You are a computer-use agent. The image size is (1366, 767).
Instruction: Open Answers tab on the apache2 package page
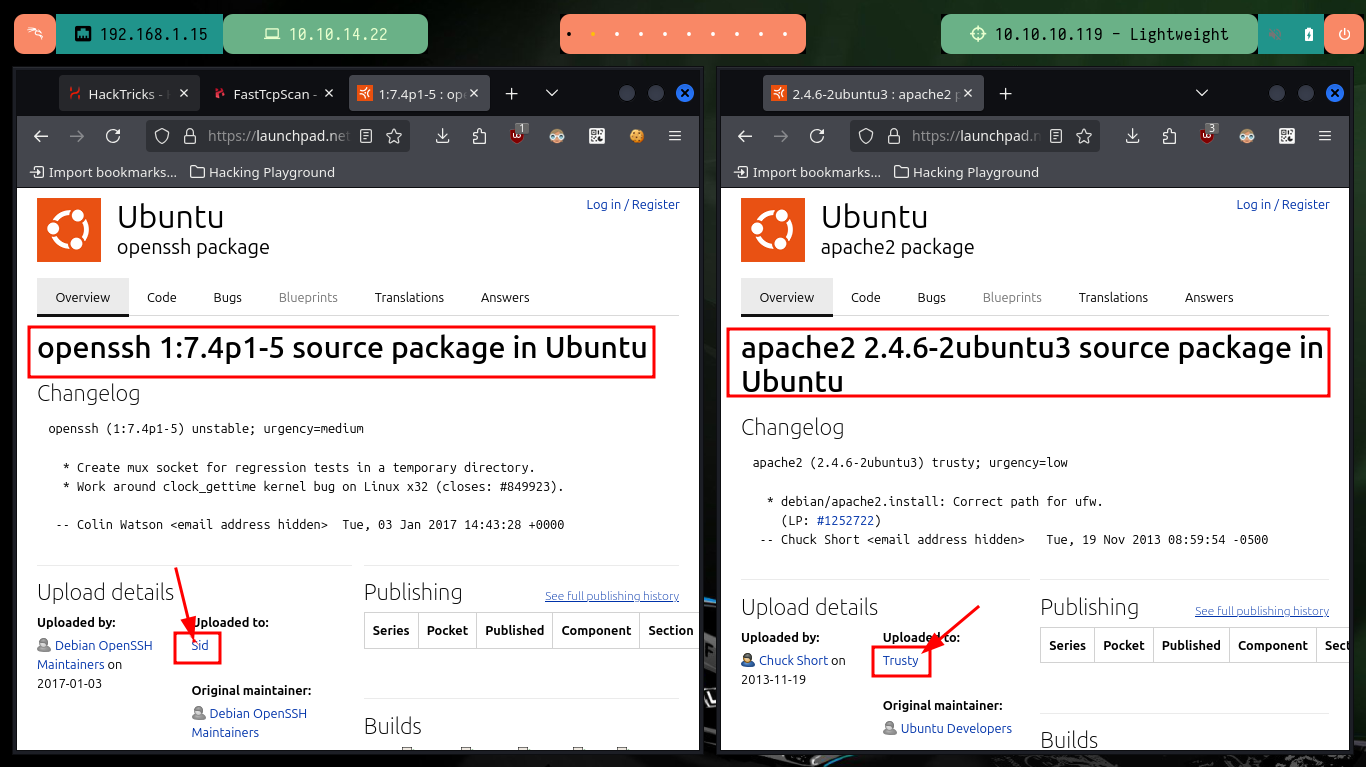pyautogui.click(x=1209, y=297)
